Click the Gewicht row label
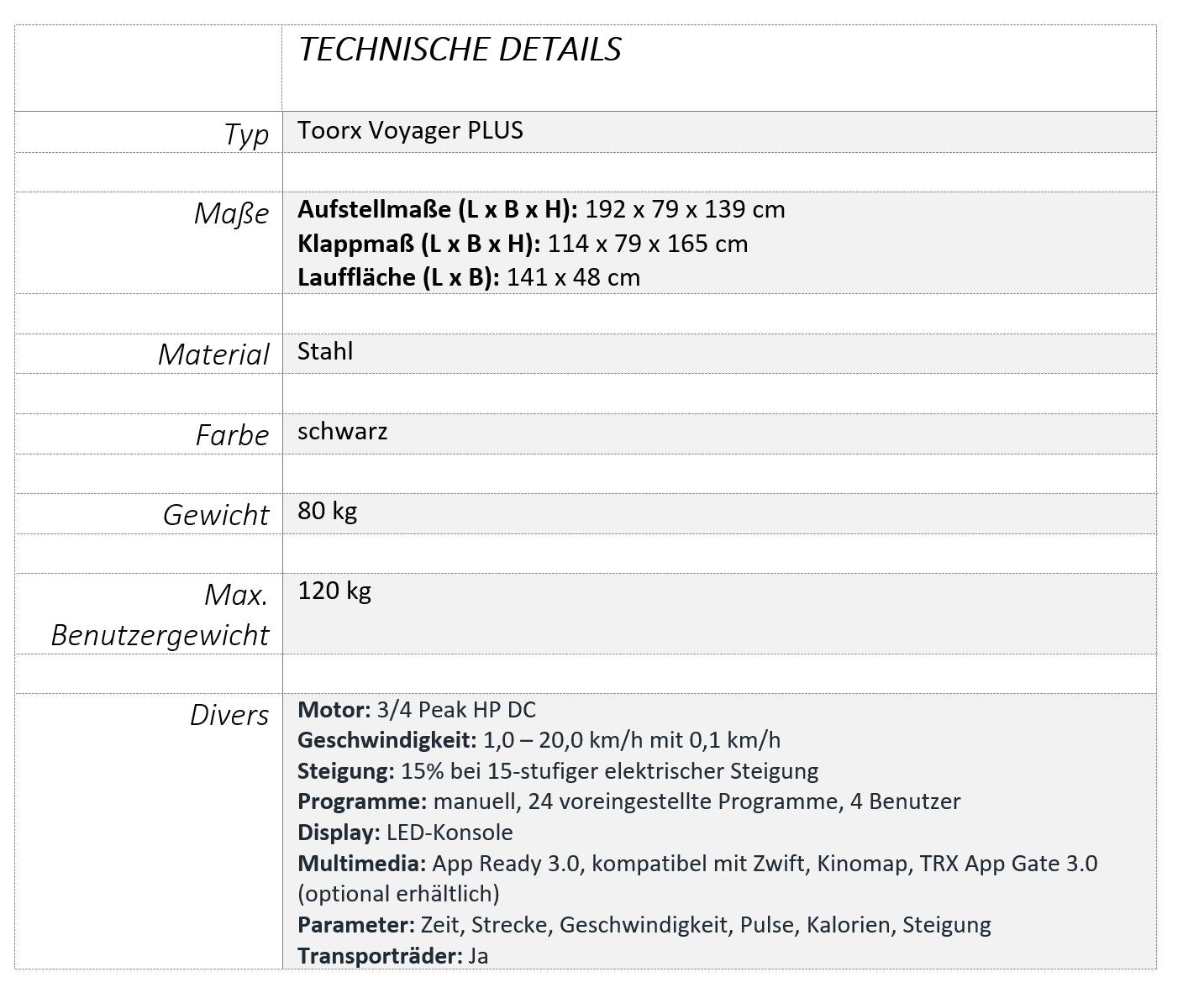 coord(216,515)
